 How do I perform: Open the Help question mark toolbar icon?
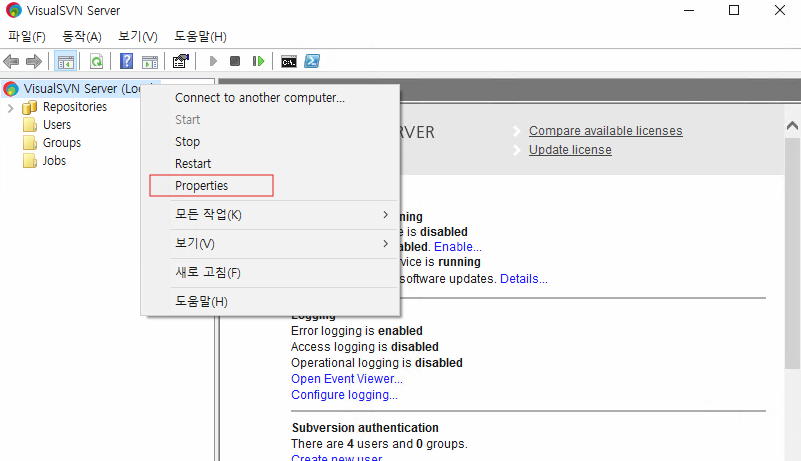pyautogui.click(x=126, y=61)
